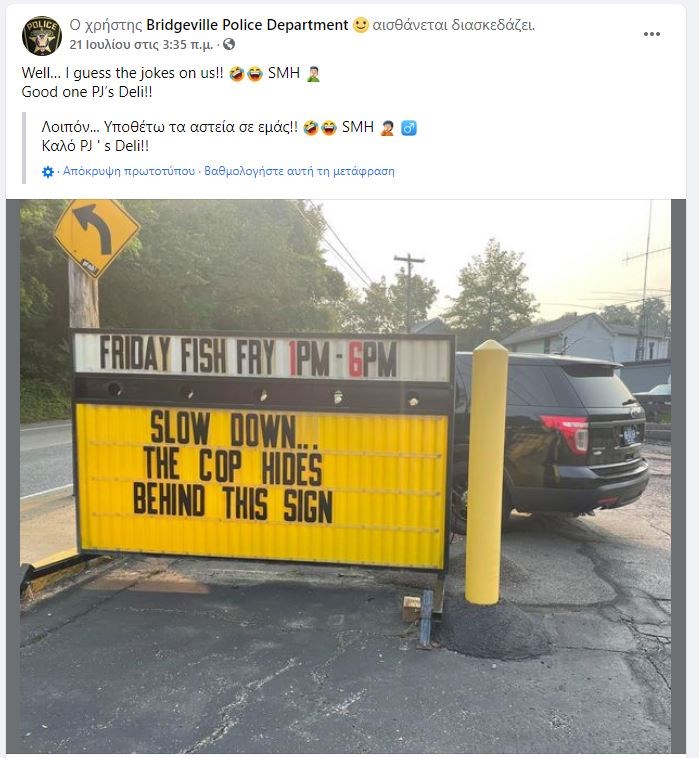Click the original English post text

pos(171,82)
